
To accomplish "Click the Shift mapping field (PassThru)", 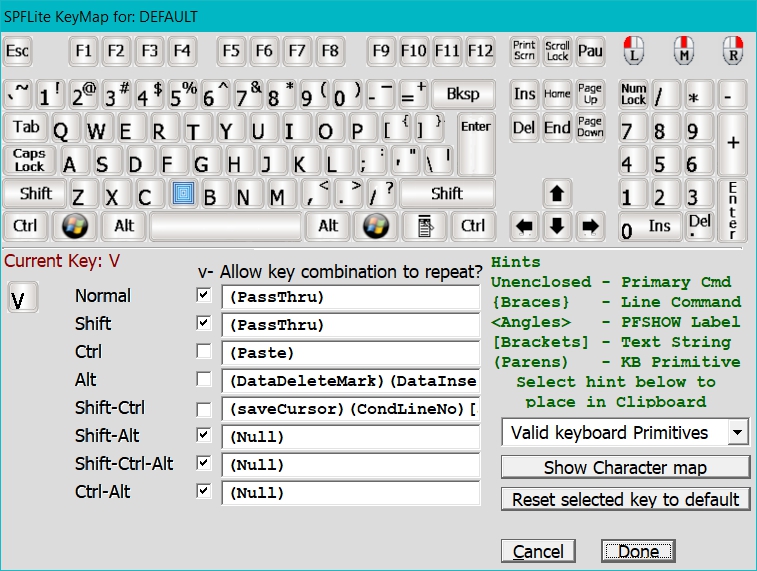I will click(351, 324).
